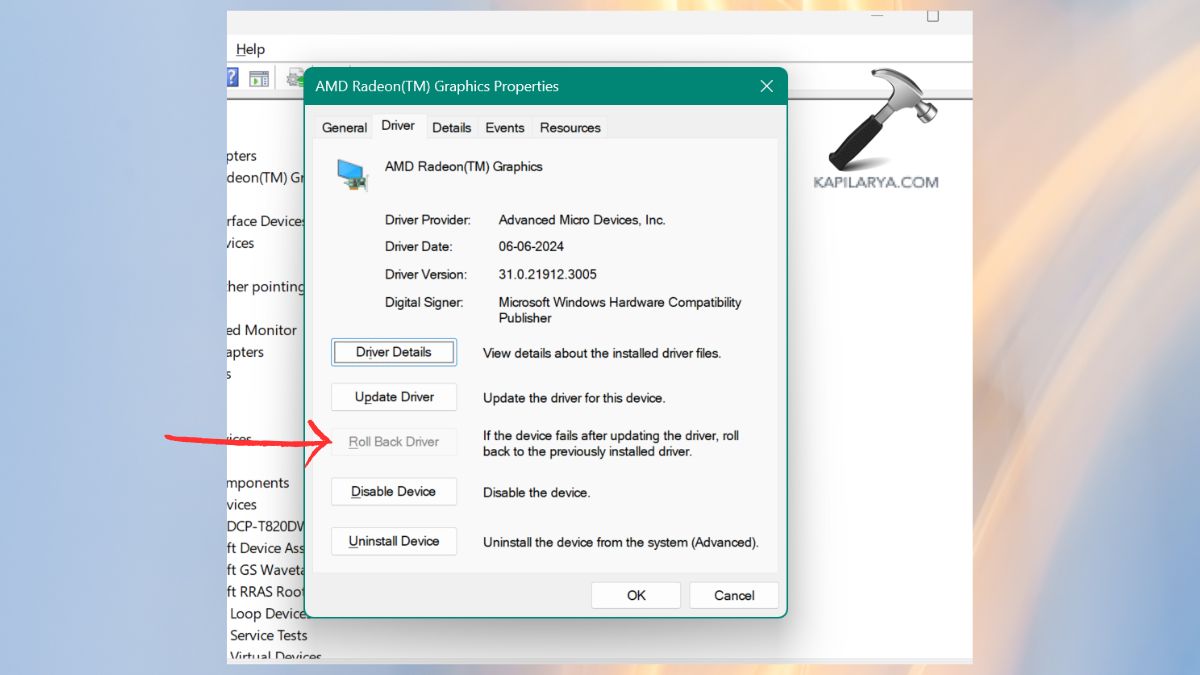Cancel the properties dialog
Viewport: 1200px width, 675px height.
point(734,596)
